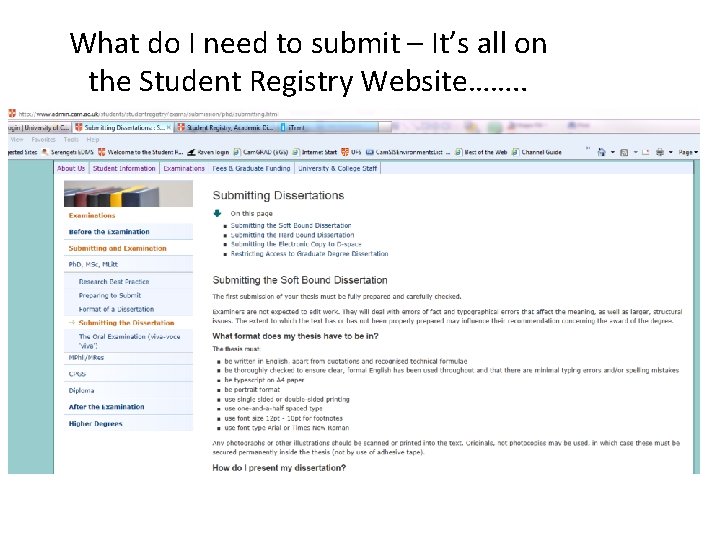Close the Submitting Dissertations tab

169,128
